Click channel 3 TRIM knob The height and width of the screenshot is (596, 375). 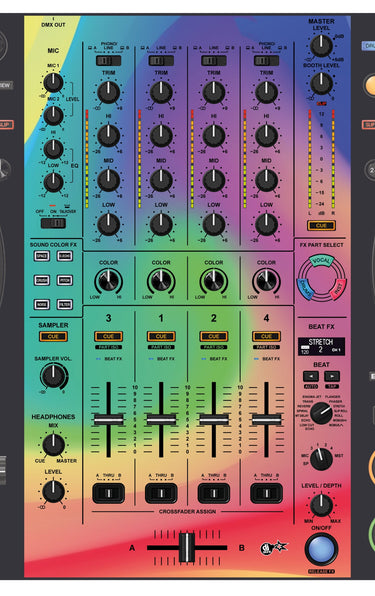[x=109, y=92]
